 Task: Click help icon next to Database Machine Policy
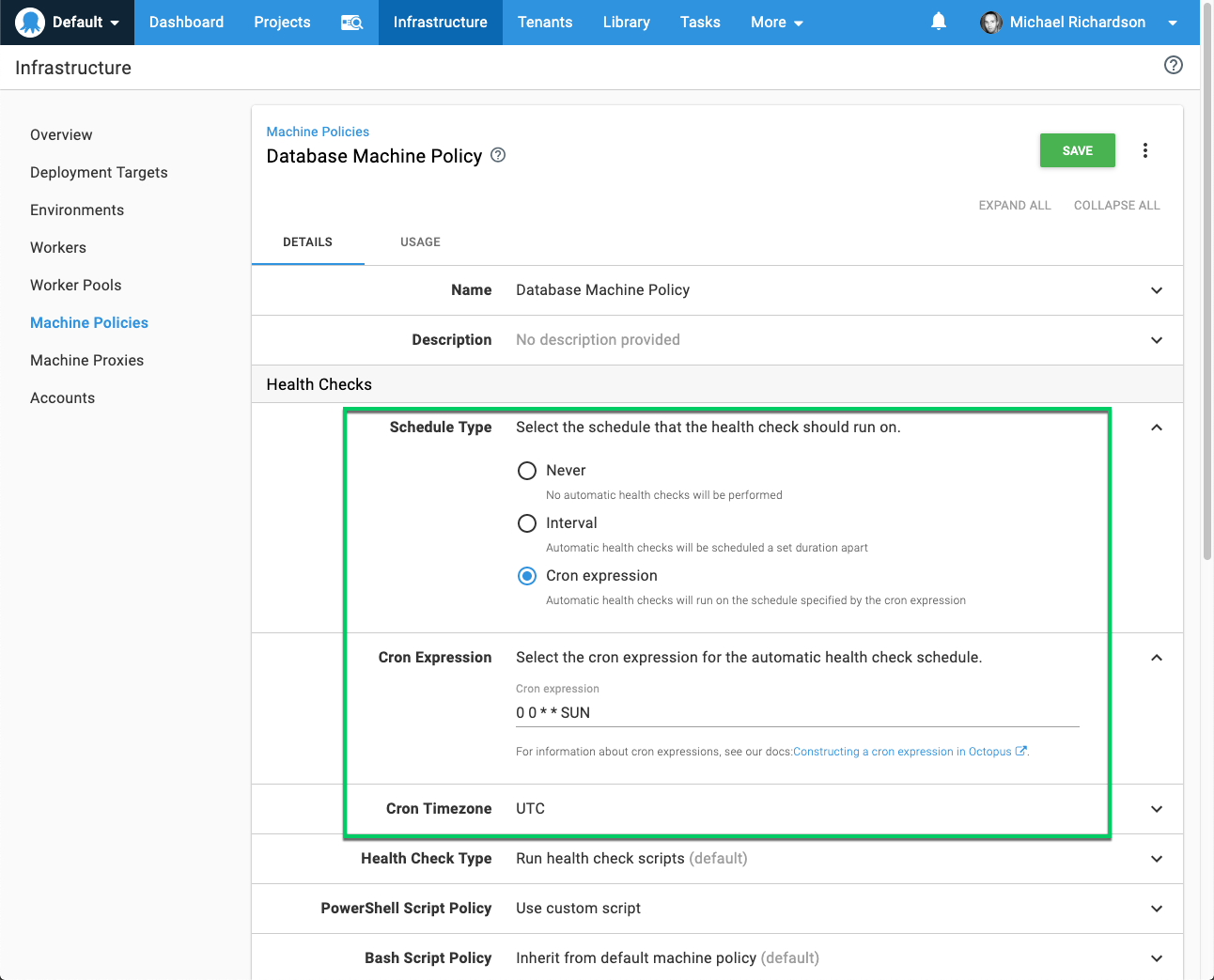pyautogui.click(x=498, y=155)
